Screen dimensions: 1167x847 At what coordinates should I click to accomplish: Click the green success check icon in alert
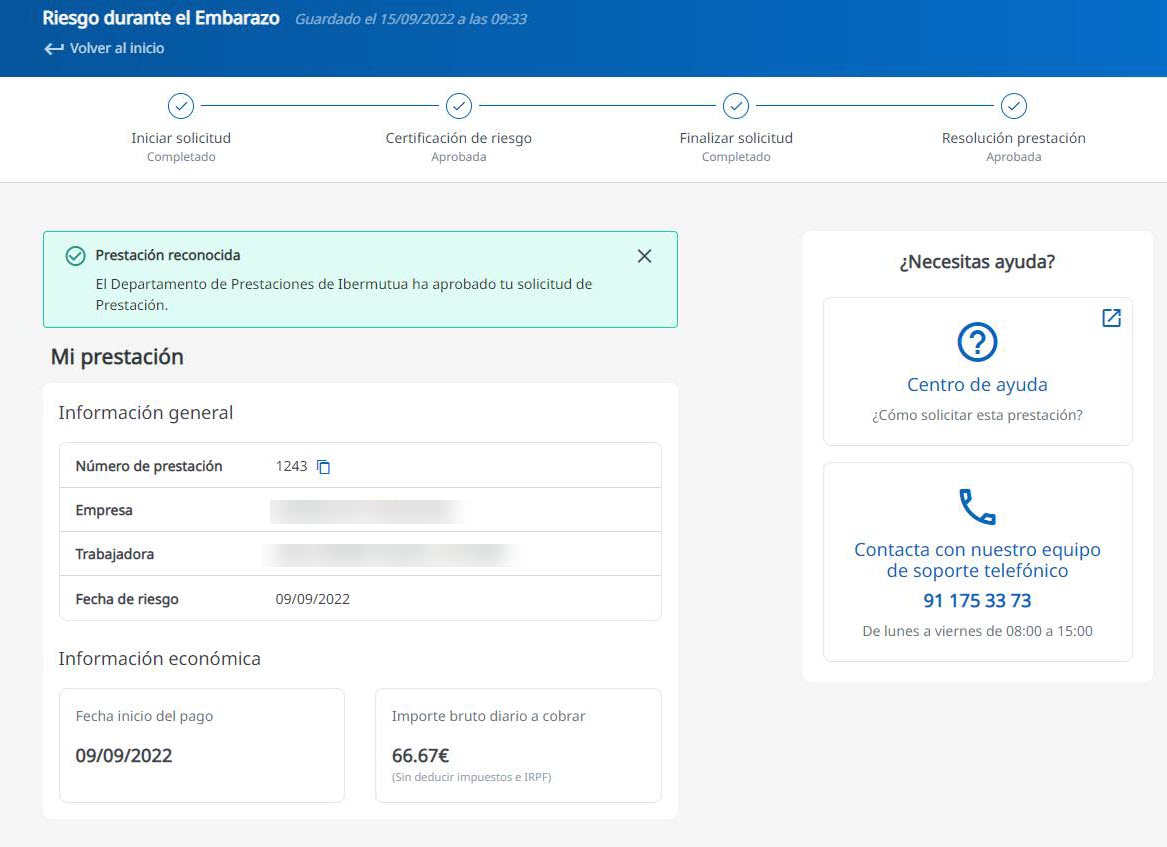click(x=75, y=256)
